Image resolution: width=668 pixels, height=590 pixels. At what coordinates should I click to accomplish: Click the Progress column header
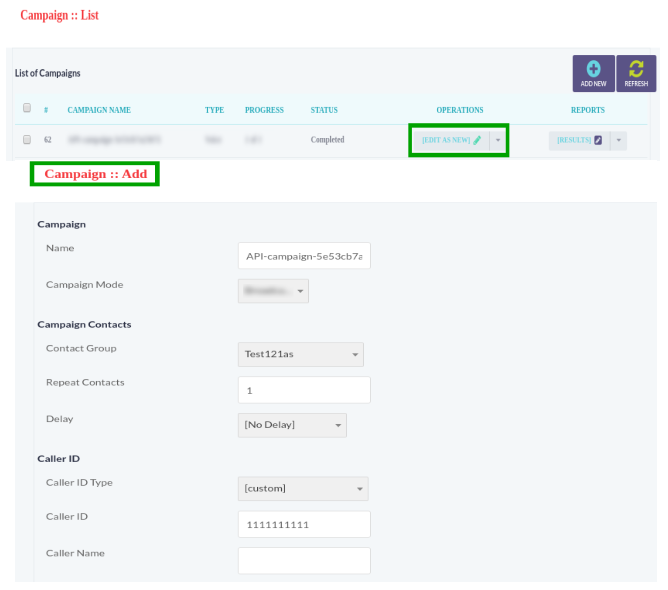264,110
